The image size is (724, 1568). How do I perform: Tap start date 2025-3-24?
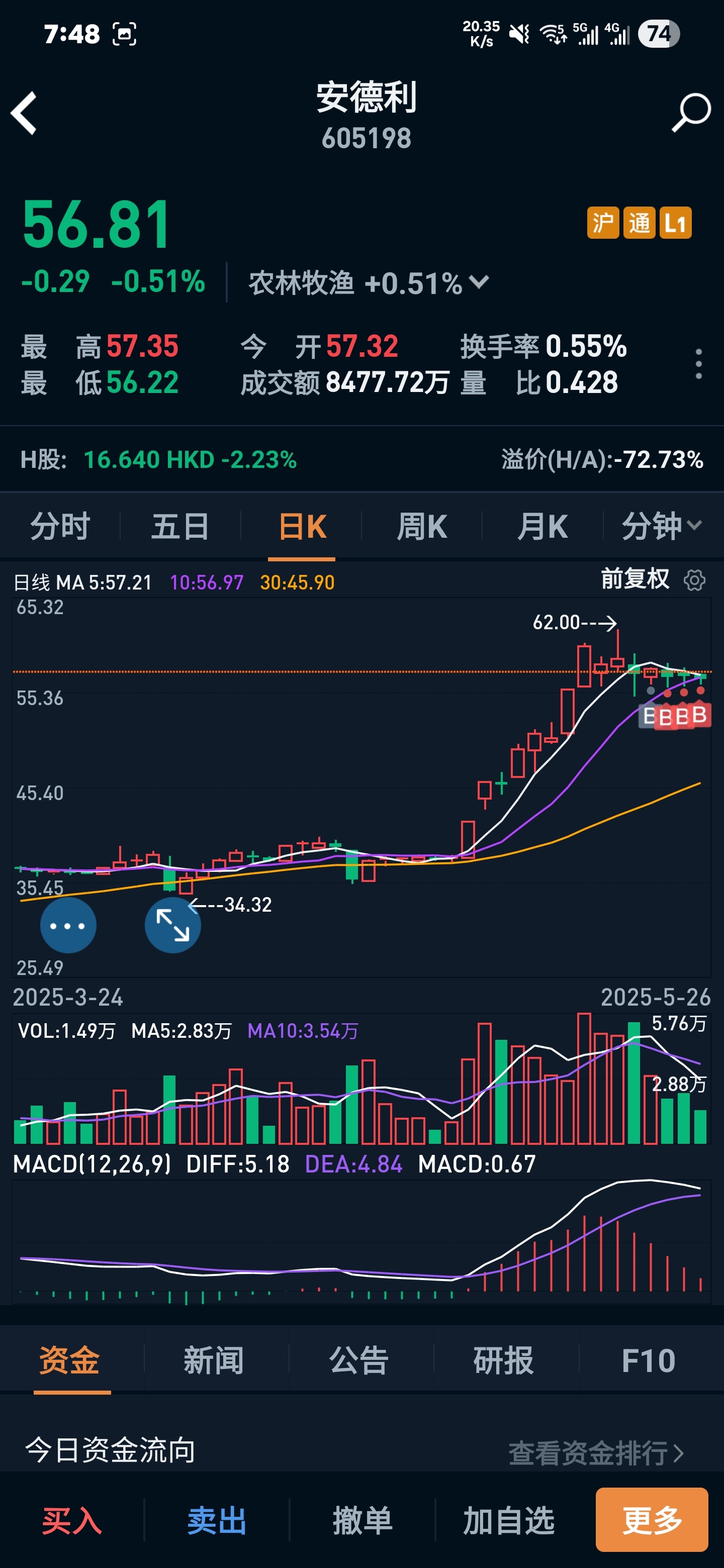[67, 997]
